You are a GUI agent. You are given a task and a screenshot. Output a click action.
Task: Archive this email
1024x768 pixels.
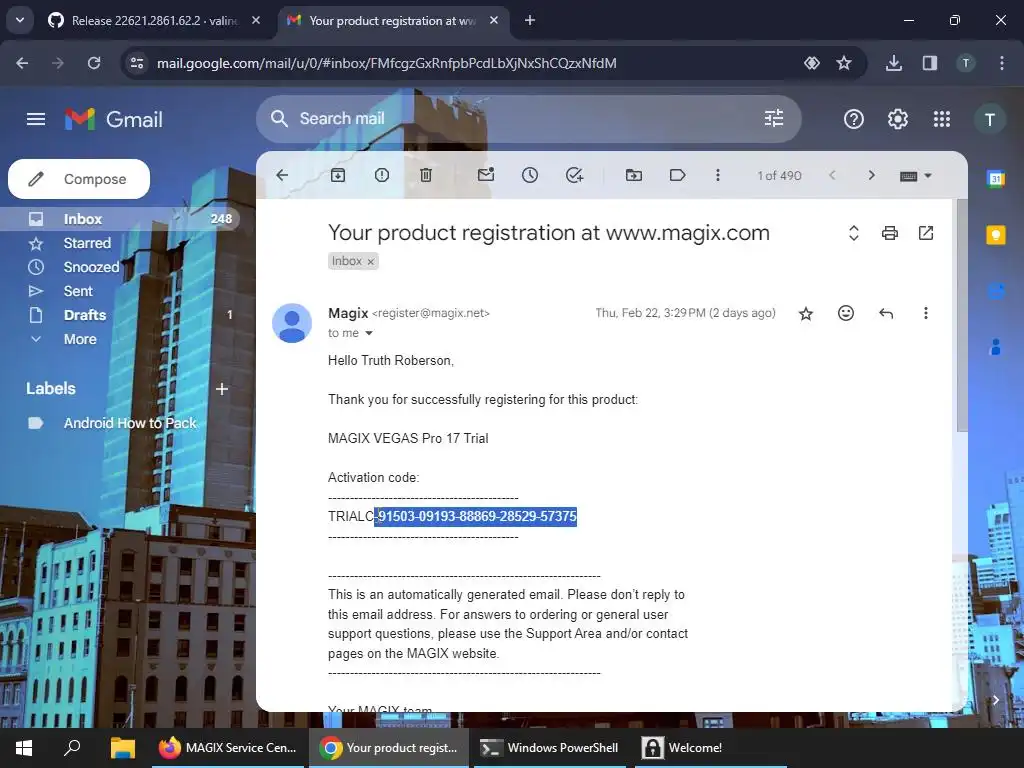338,175
